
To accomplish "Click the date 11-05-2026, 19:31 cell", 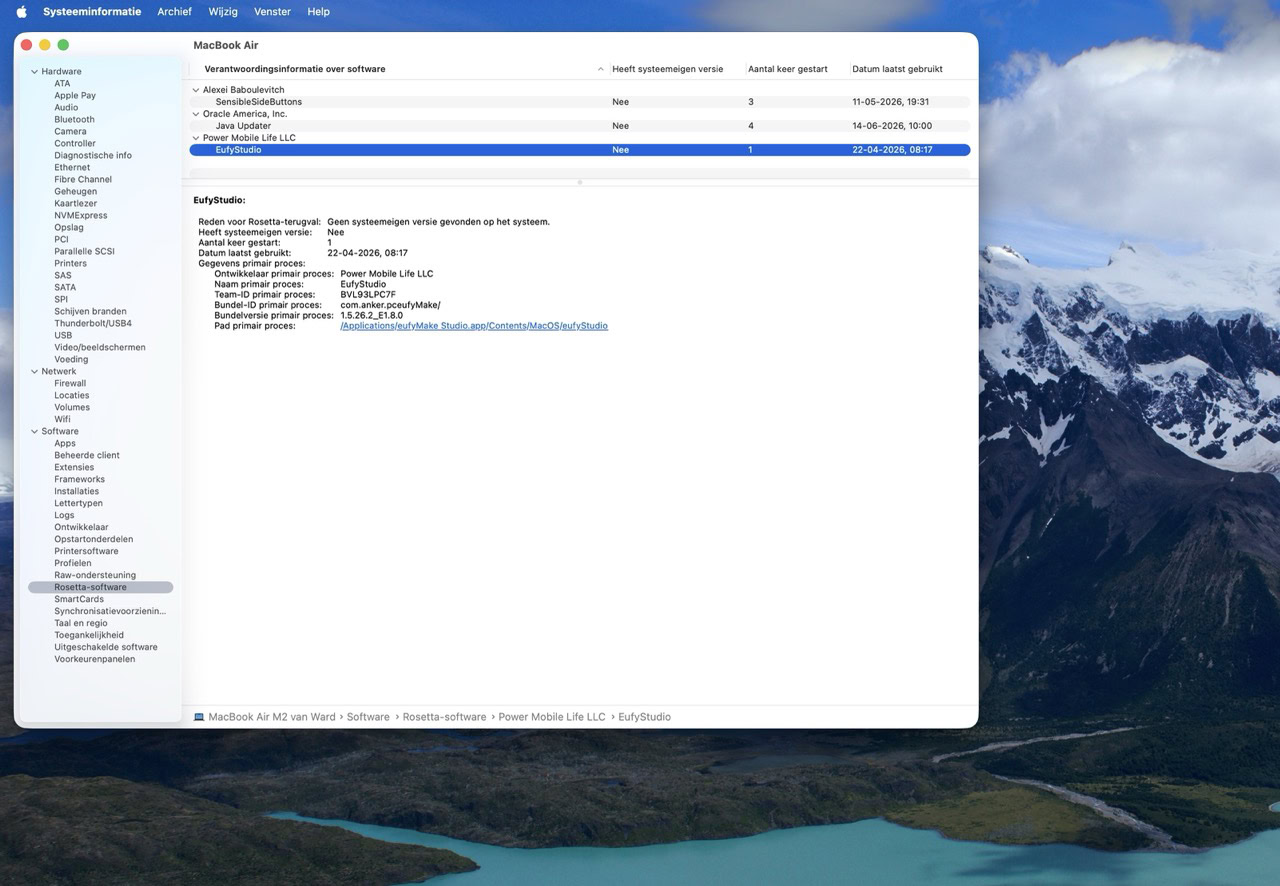I will point(891,102).
